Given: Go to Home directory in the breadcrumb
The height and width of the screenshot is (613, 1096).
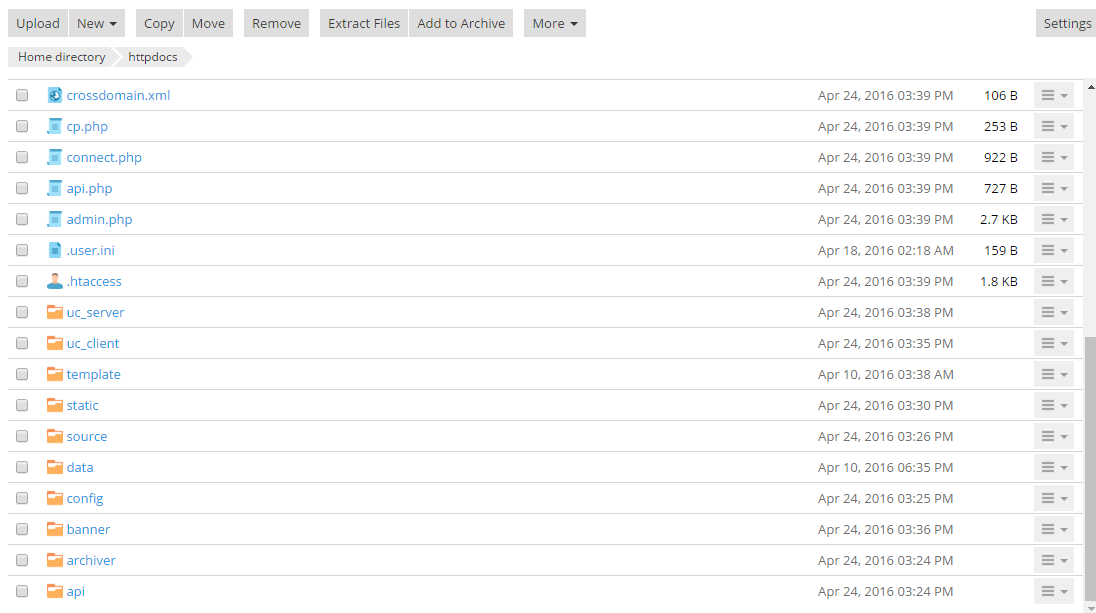Looking at the screenshot, I should (61, 57).
